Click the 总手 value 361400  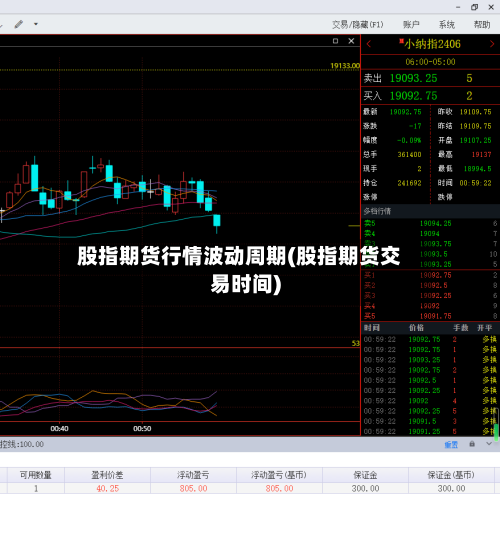coord(409,154)
